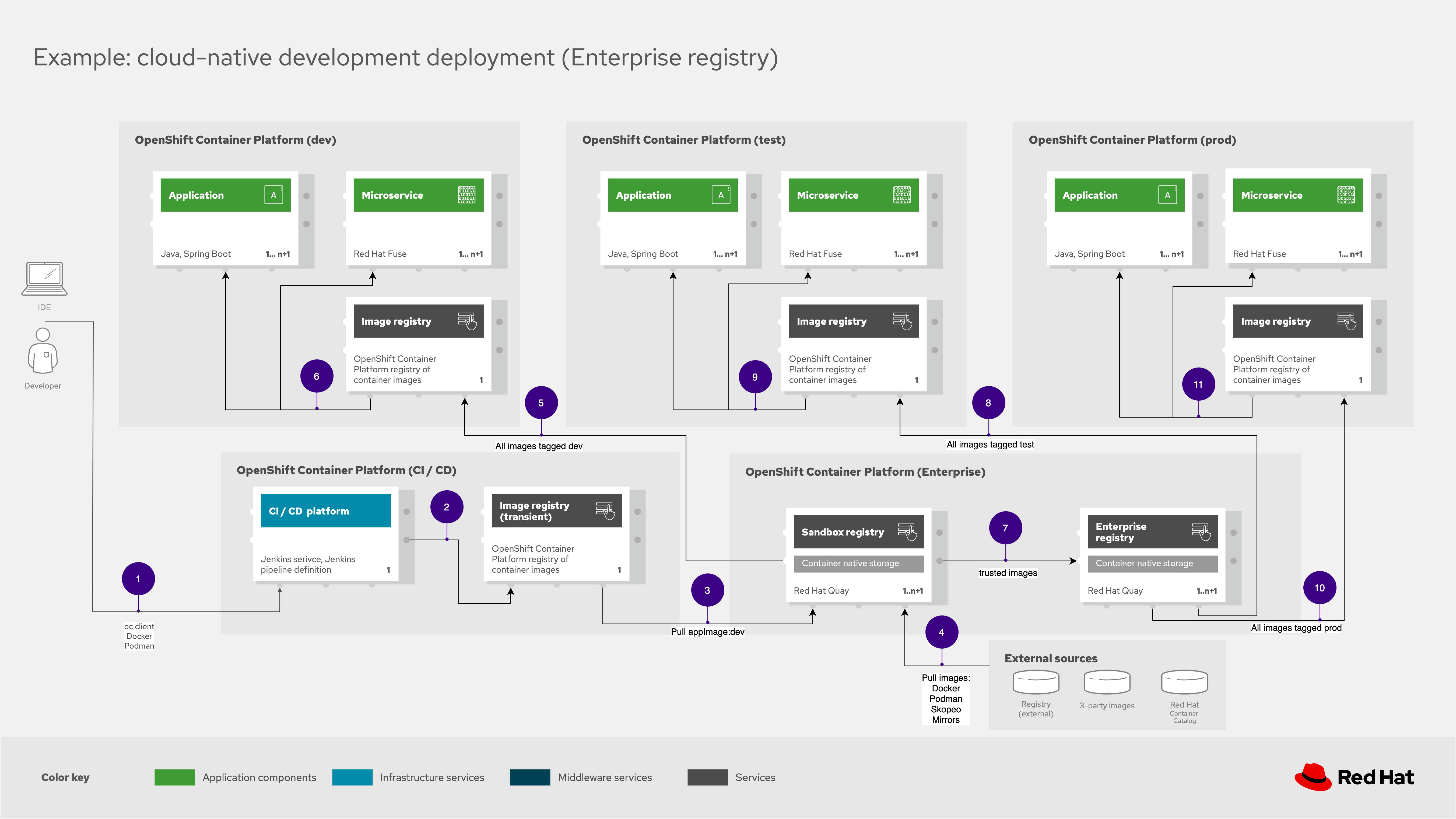Click the binary icon on dev Microservice
The image size is (1456, 819).
466,195
